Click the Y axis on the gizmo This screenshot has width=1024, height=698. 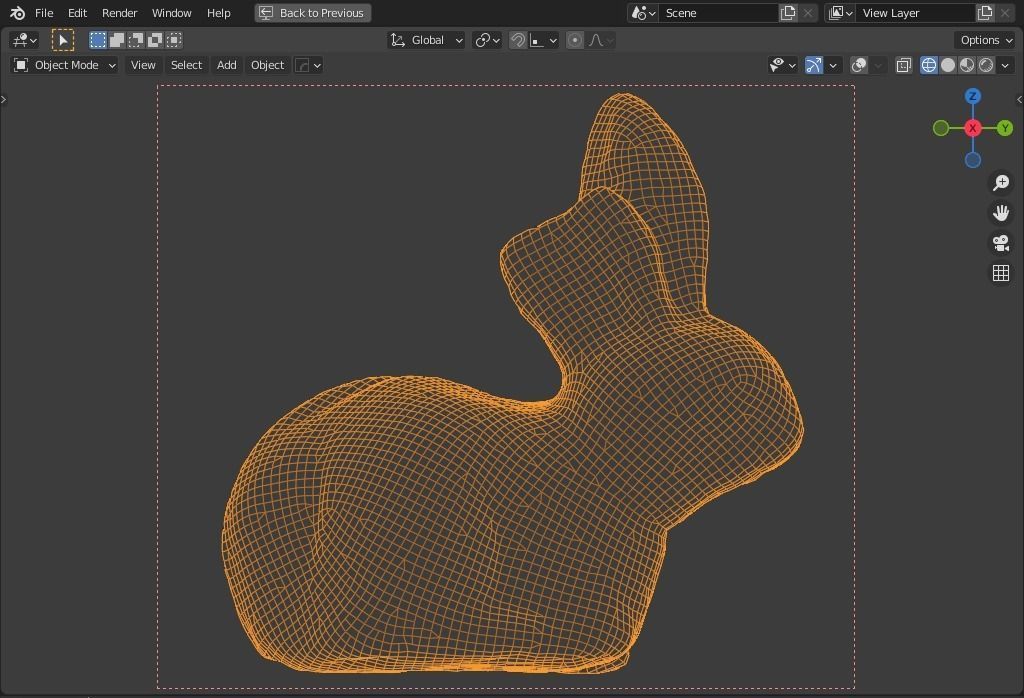1004,128
